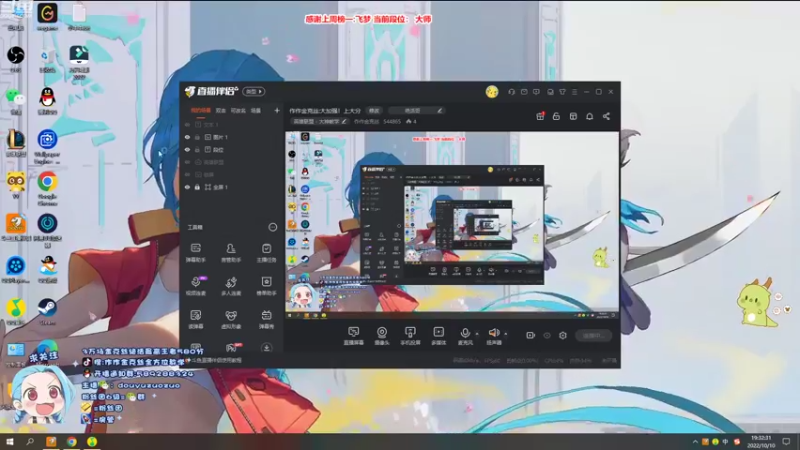The image size is (800, 450).
Task: Open the OBS Studio desktop icon
Action: coord(15,59)
